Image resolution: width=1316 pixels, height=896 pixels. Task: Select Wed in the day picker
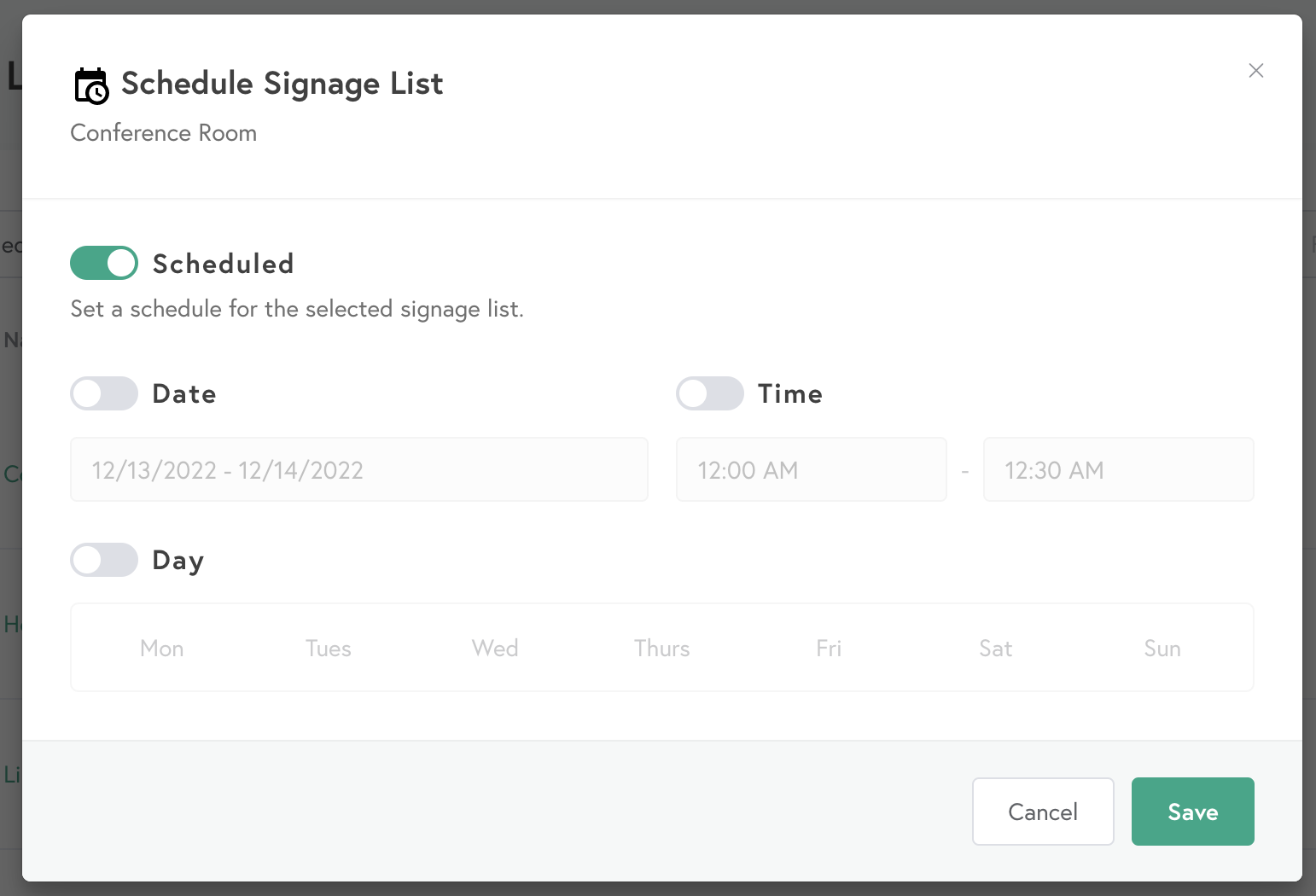pos(494,648)
